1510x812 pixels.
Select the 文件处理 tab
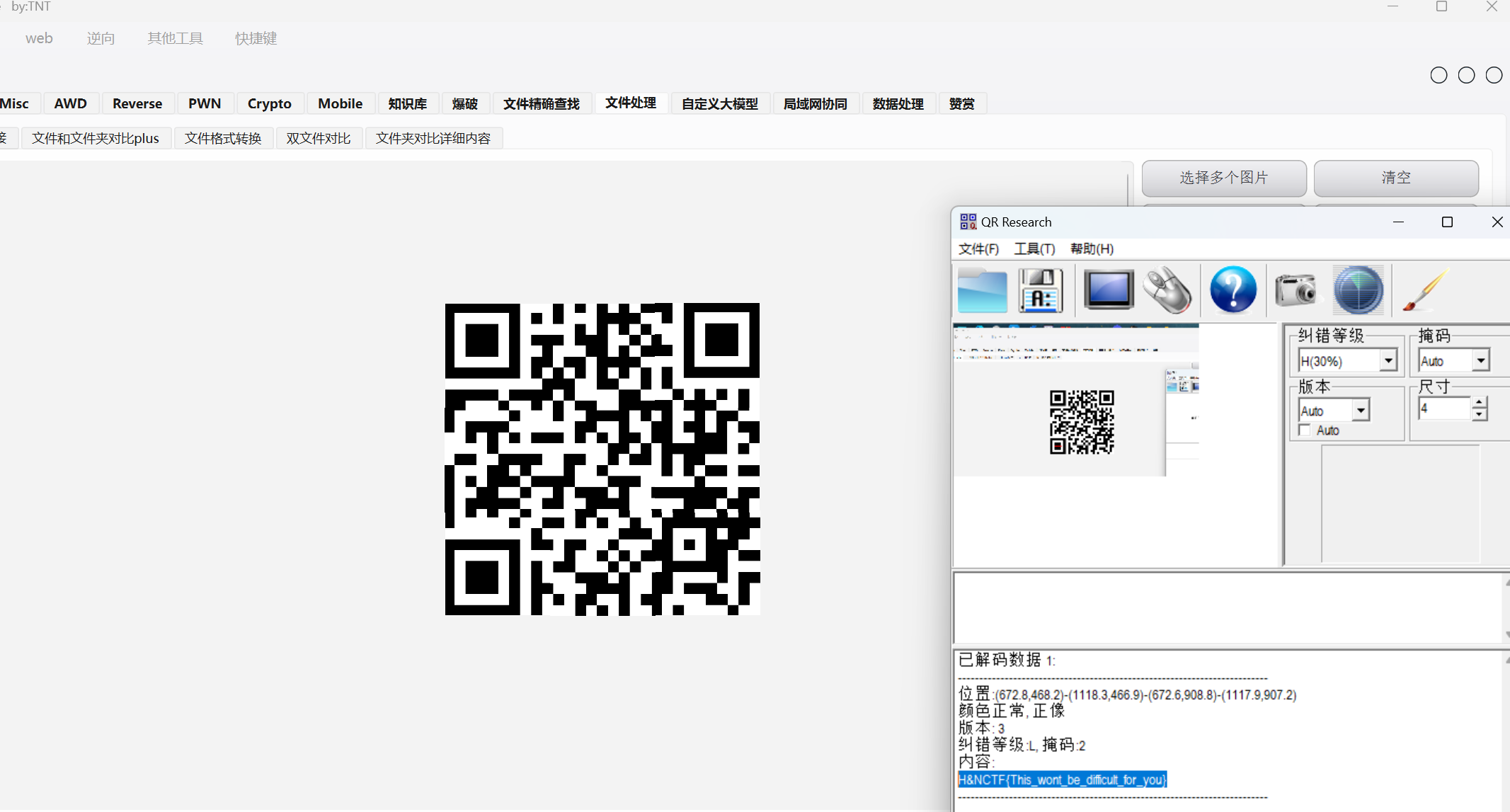pos(631,103)
